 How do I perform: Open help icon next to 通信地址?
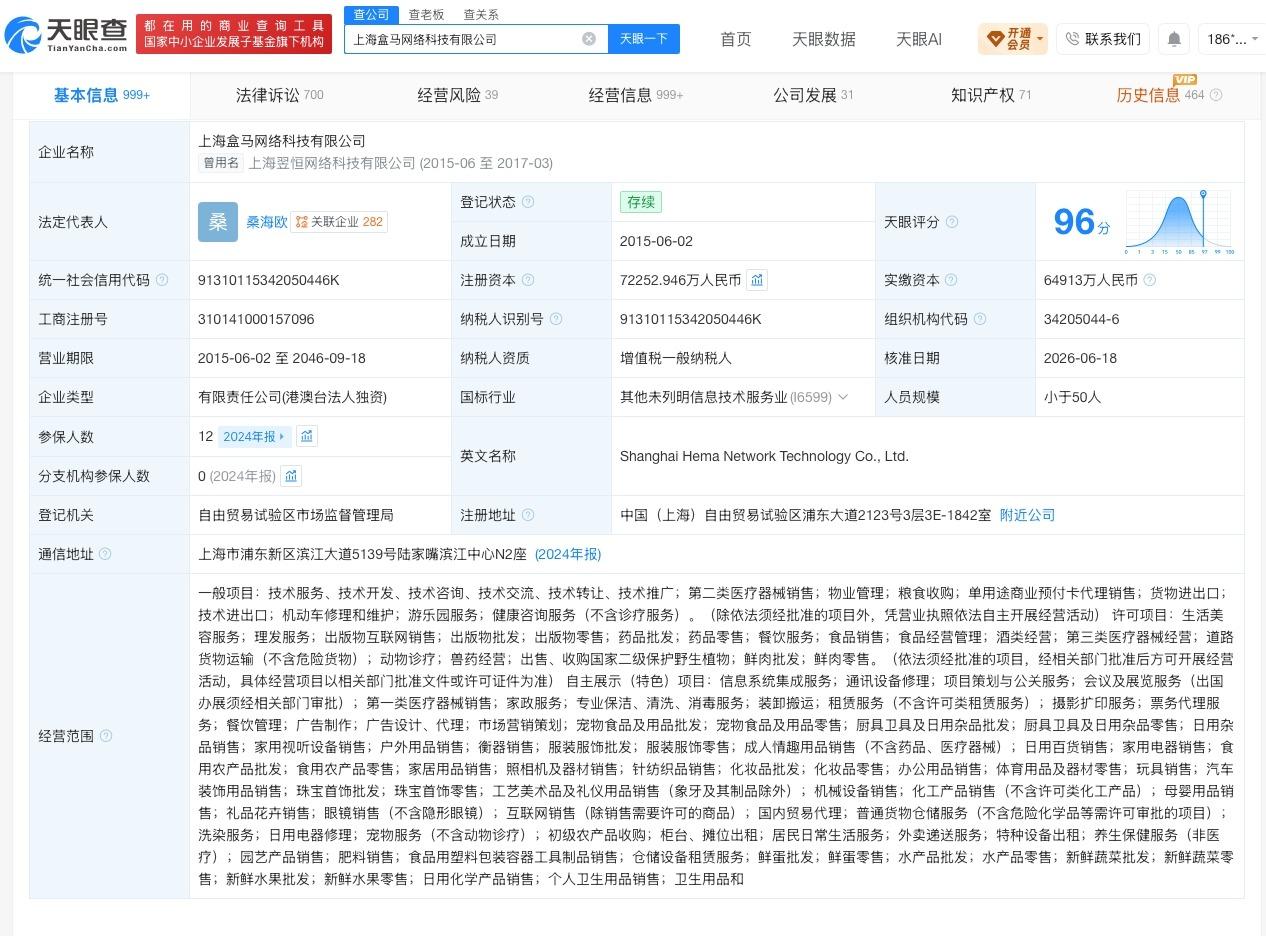tap(105, 554)
